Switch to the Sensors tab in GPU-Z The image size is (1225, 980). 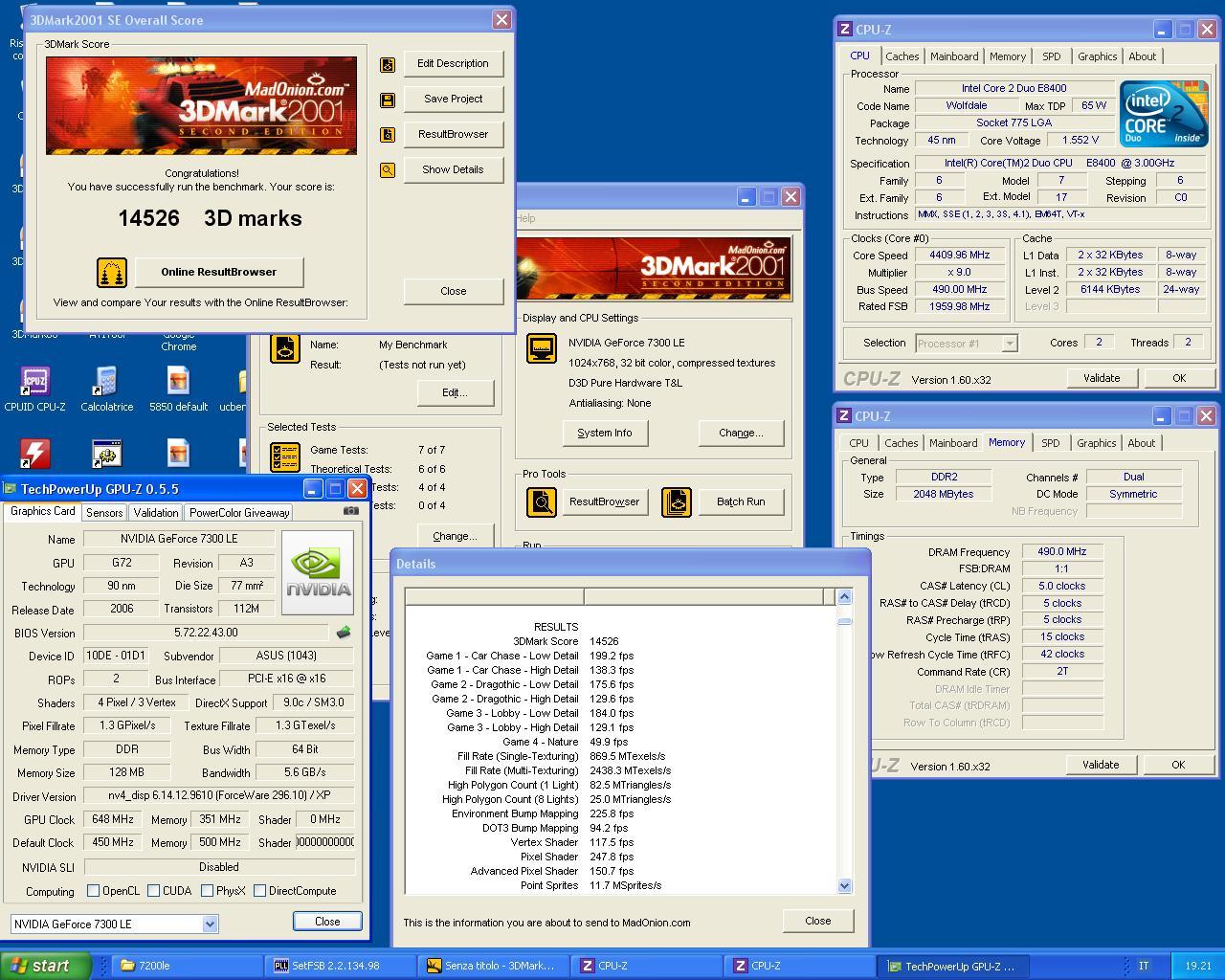coord(104,513)
